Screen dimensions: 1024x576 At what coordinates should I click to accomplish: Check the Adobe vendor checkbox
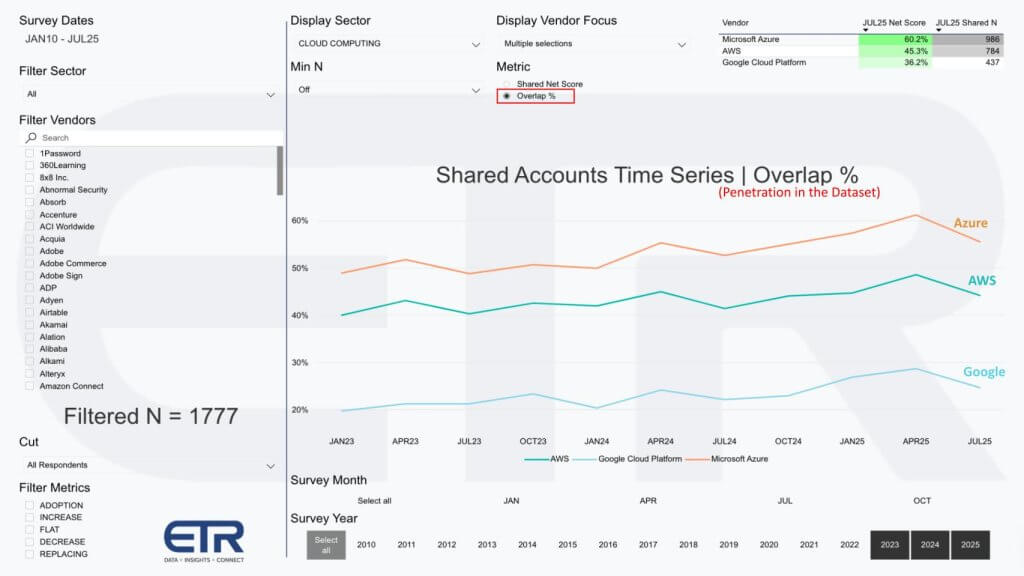[29, 251]
